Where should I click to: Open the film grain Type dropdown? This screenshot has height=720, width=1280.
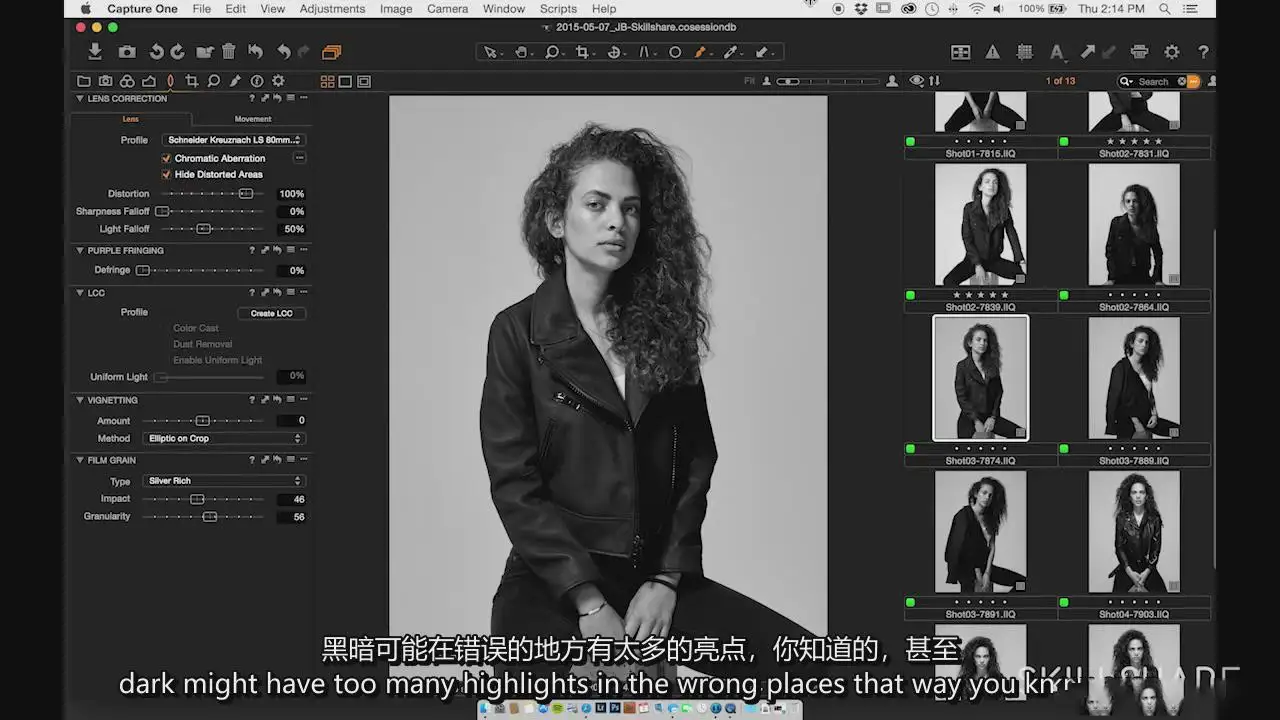point(224,481)
